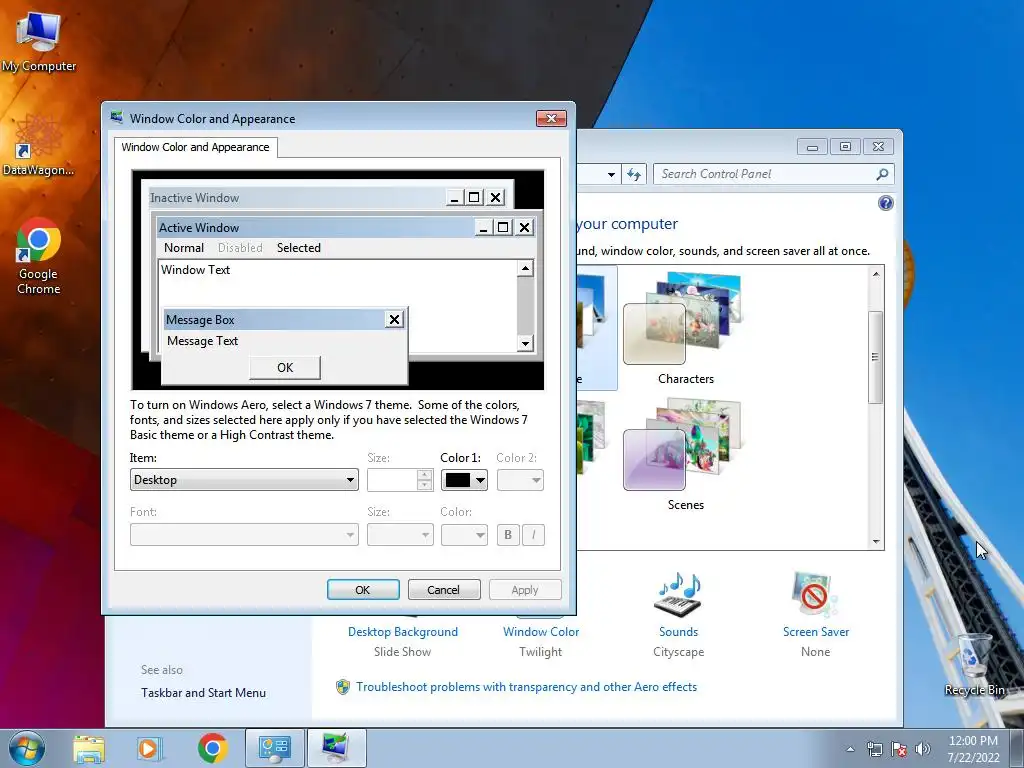Select the Scenes theme thumbnail
Screen dimensions: 1024x768
tap(684, 445)
